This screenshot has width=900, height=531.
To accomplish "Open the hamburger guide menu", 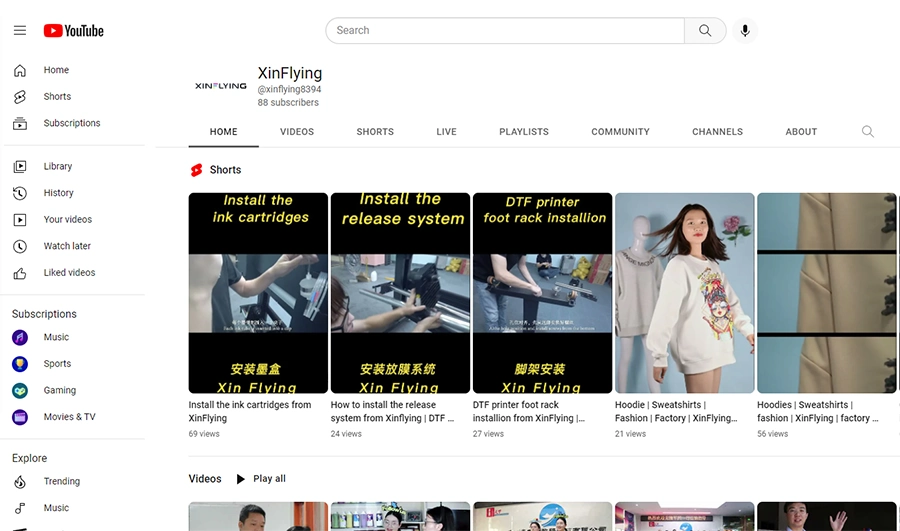I will point(20,30).
